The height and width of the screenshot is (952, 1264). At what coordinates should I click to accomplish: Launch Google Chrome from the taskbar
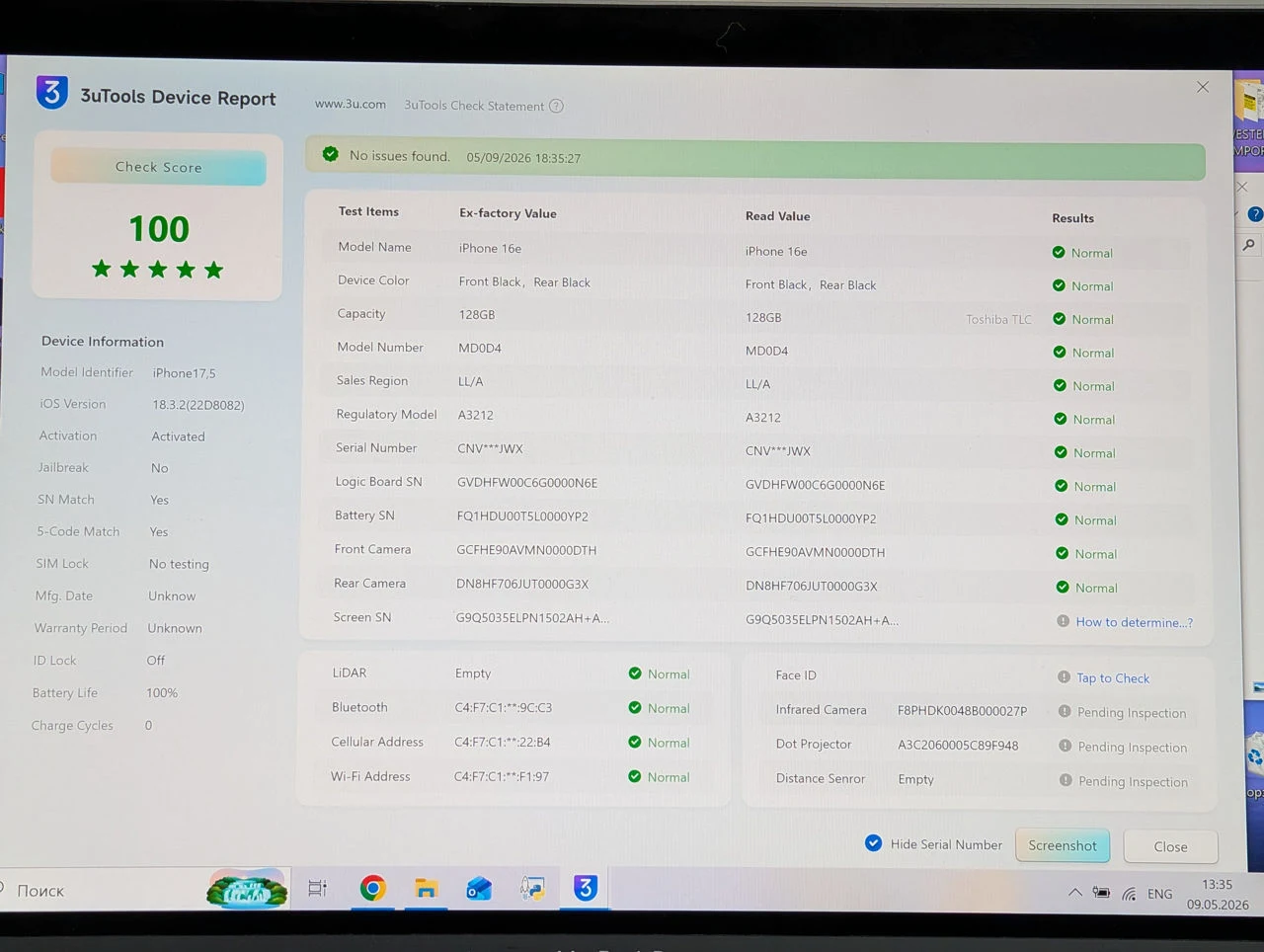[x=372, y=889]
